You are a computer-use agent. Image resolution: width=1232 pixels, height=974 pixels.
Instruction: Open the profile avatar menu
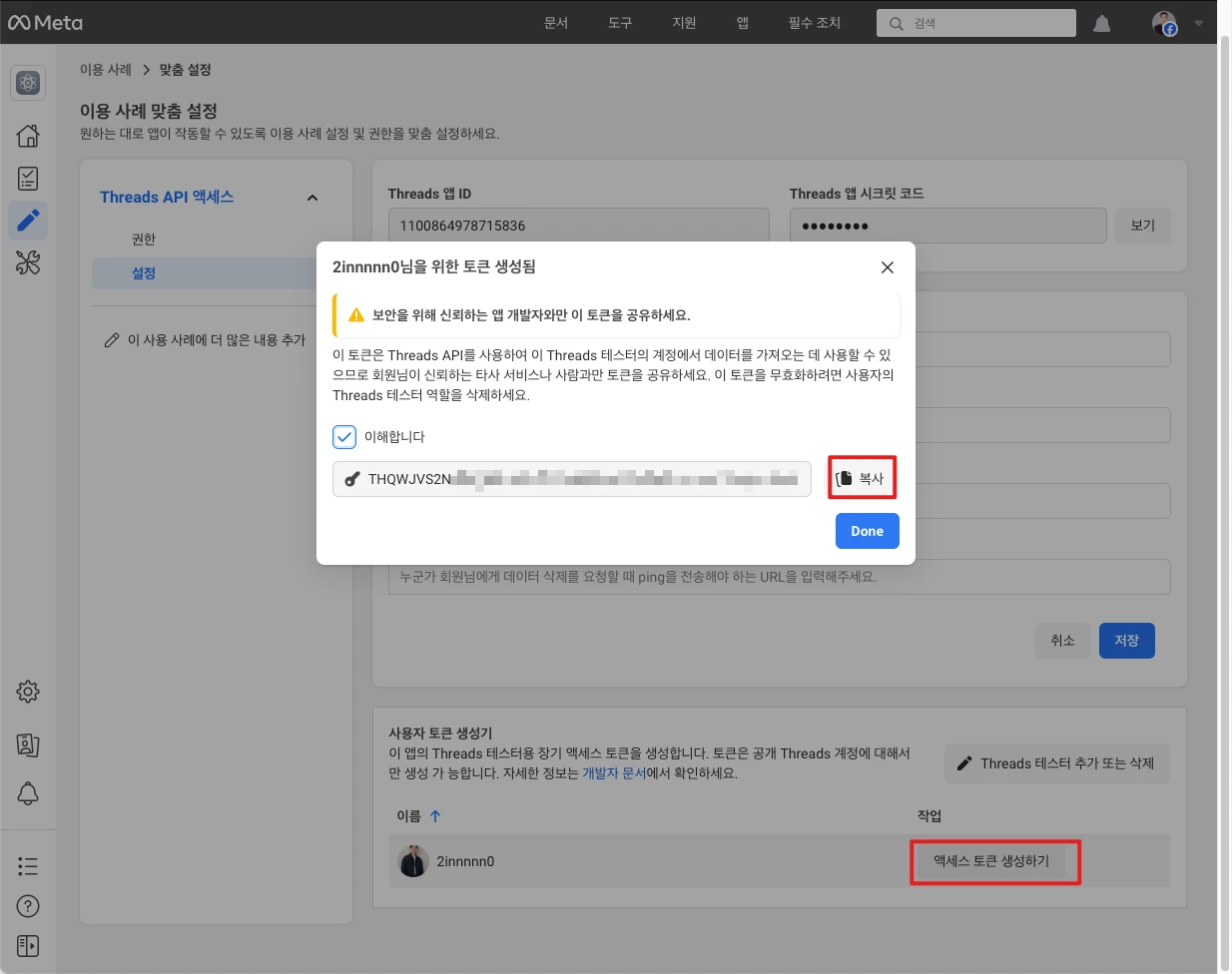click(x=1164, y=23)
